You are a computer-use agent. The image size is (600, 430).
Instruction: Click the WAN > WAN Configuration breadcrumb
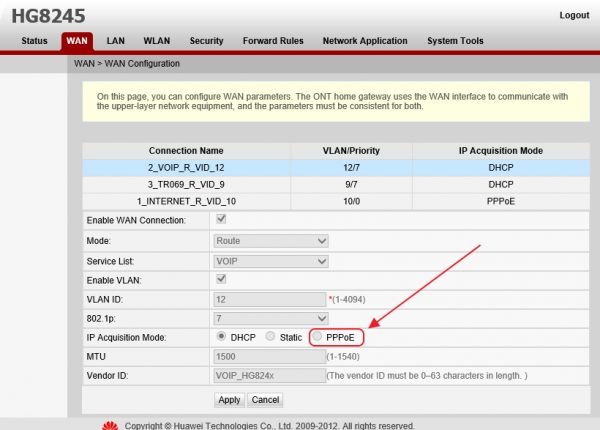pyautogui.click(x=127, y=64)
